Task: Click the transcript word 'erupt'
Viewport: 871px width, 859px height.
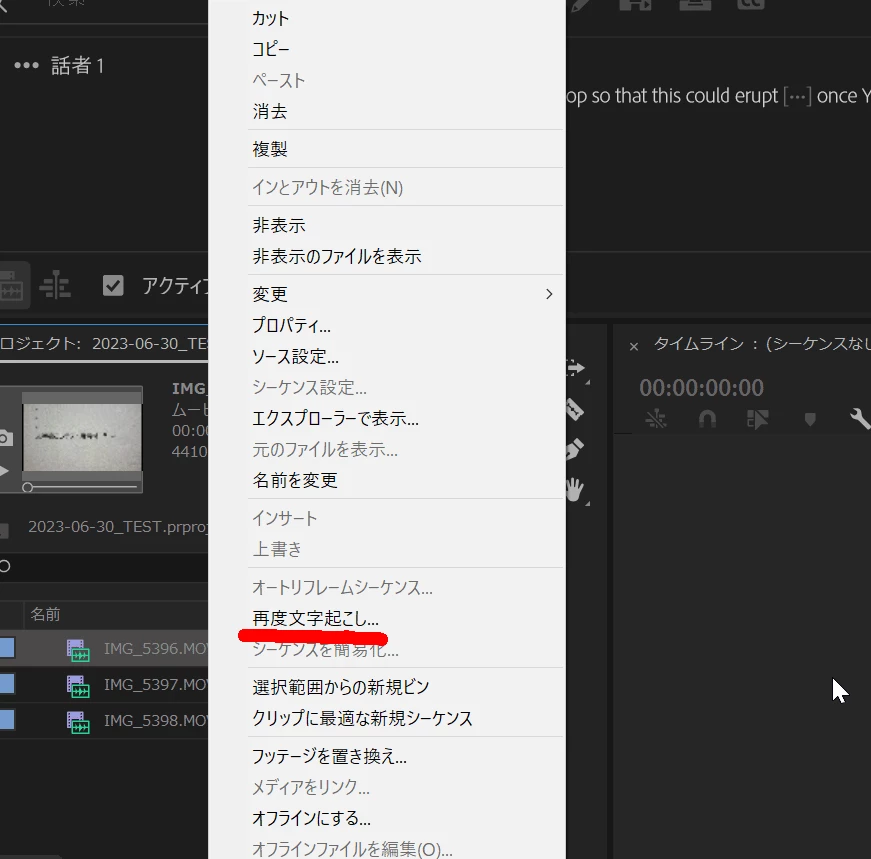Action: click(x=756, y=96)
